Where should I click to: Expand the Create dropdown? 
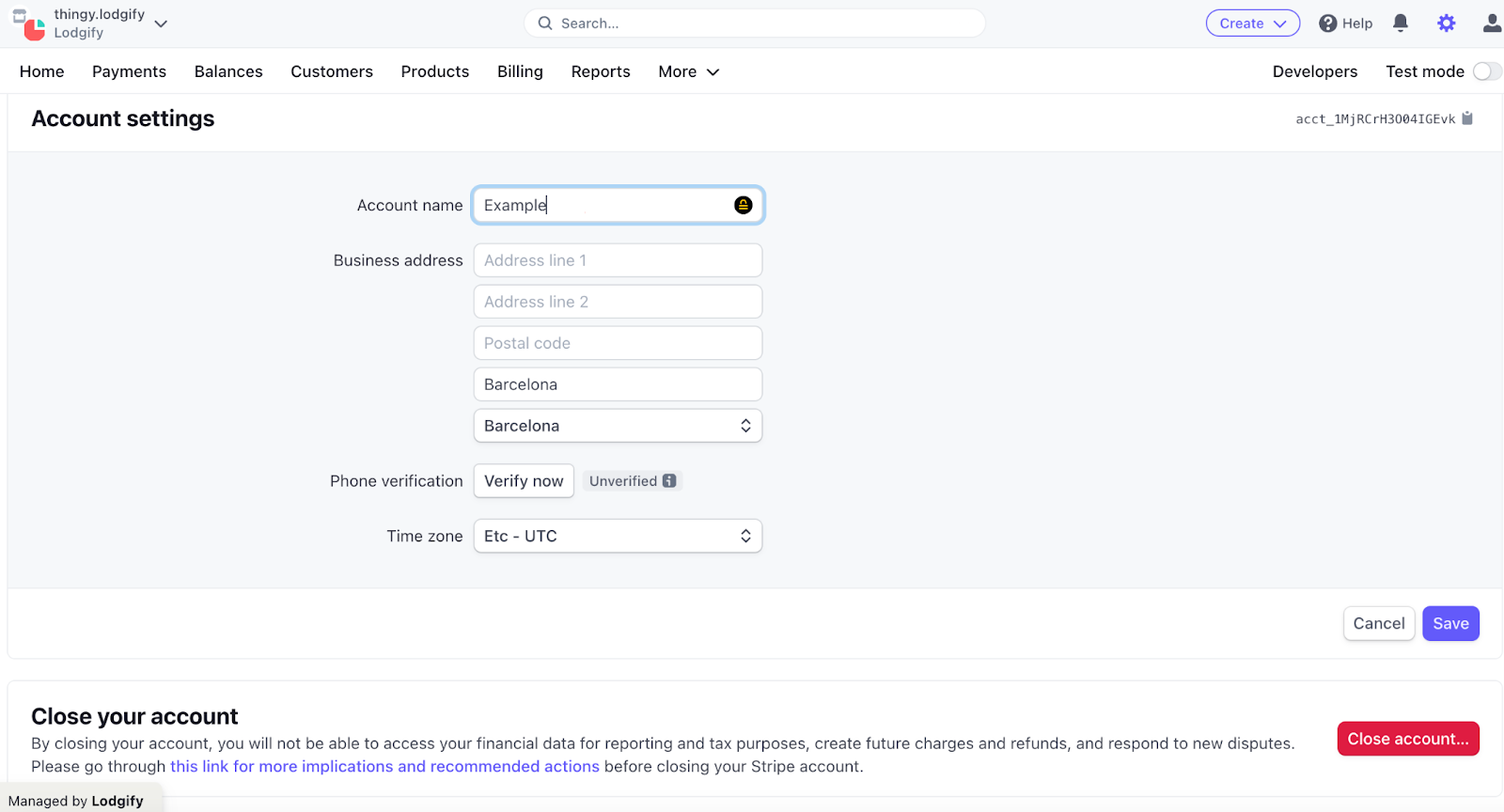[1252, 23]
